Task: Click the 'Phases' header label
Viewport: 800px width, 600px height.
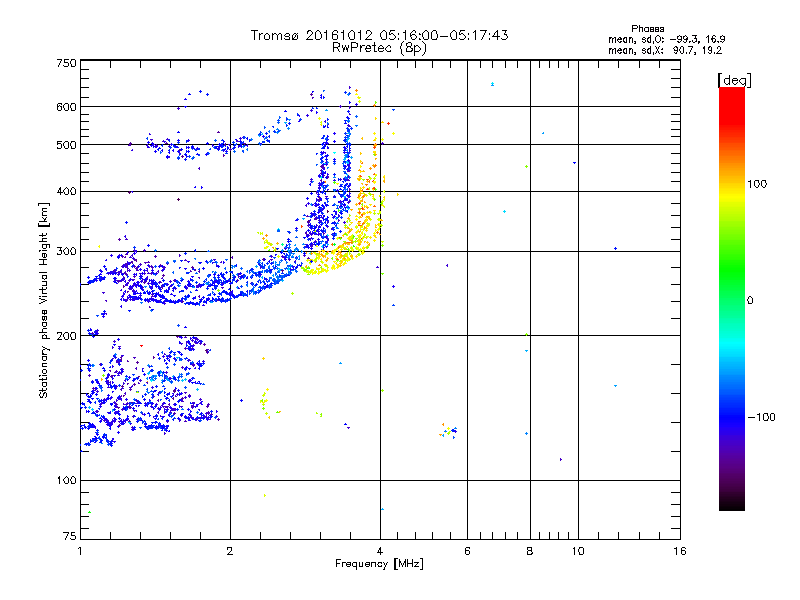Action: point(647,29)
